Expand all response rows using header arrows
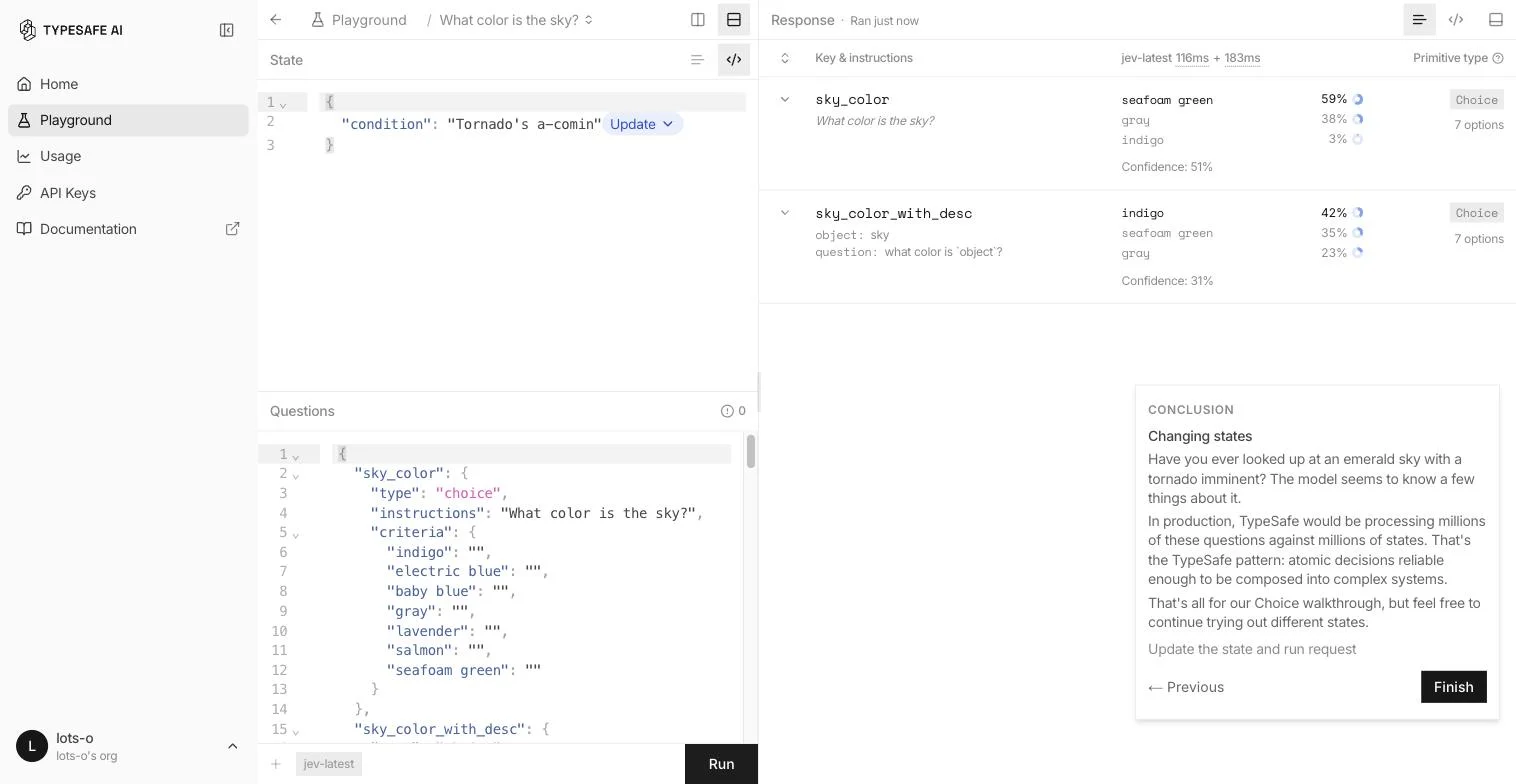 (x=785, y=58)
